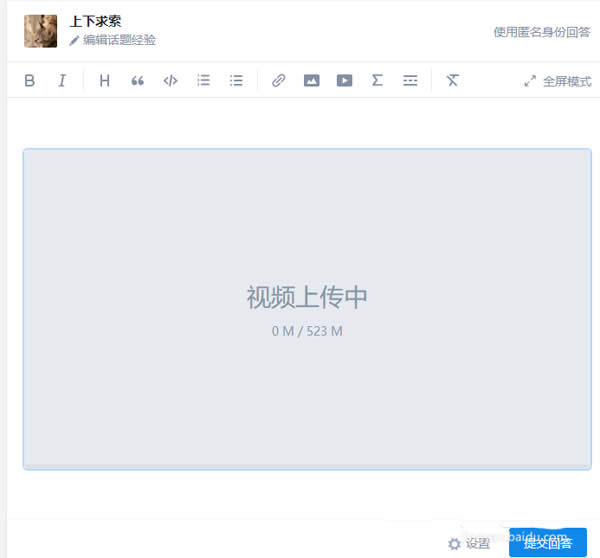
Task: Insert a formula with sigma icon
Action: pyautogui.click(x=377, y=80)
